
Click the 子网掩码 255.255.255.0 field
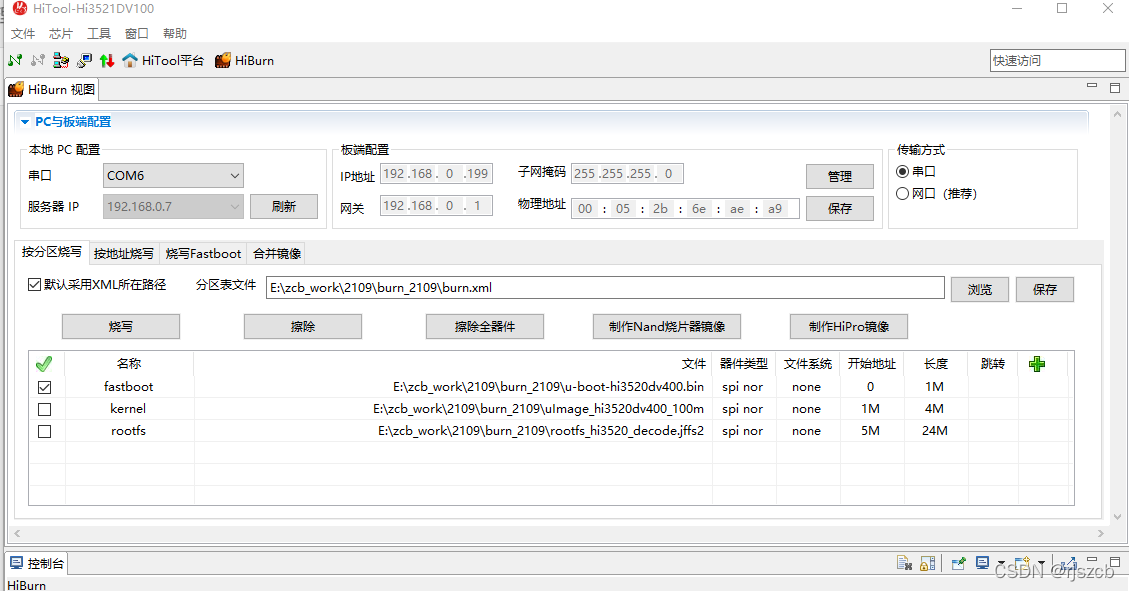pyautogui.click(x=627, y=173)
